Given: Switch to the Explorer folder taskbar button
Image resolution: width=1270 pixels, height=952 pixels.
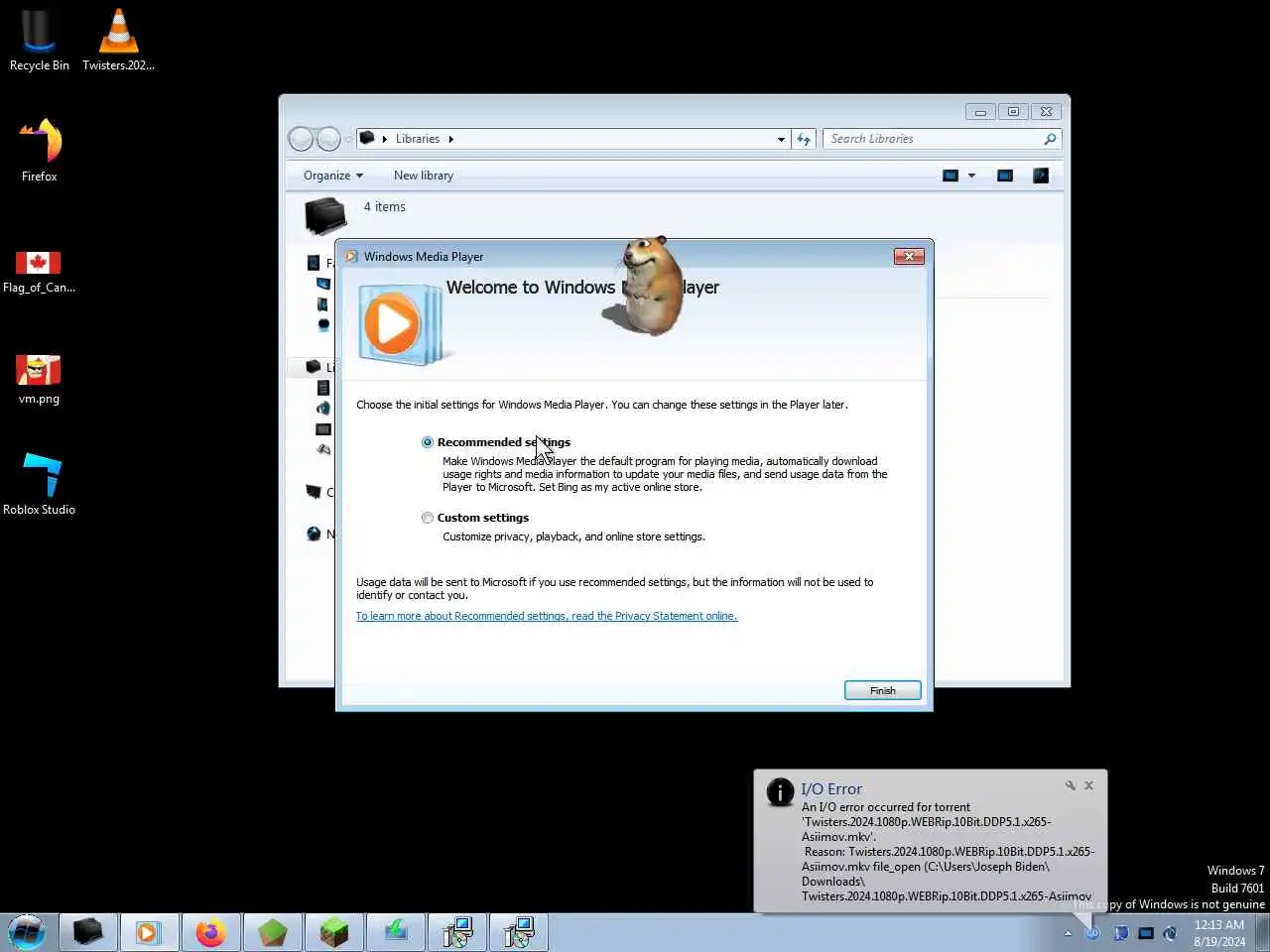Looking at the screenshot, I should (88, 932).
